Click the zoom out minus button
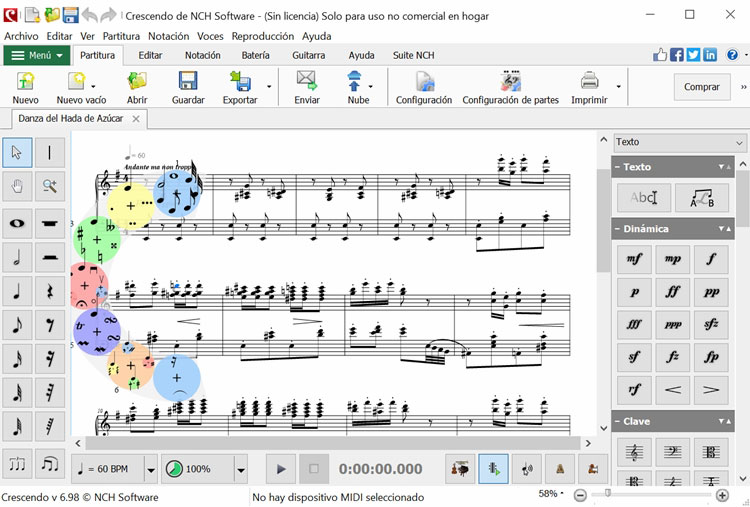Screen dimensions: 750x507 580,496
